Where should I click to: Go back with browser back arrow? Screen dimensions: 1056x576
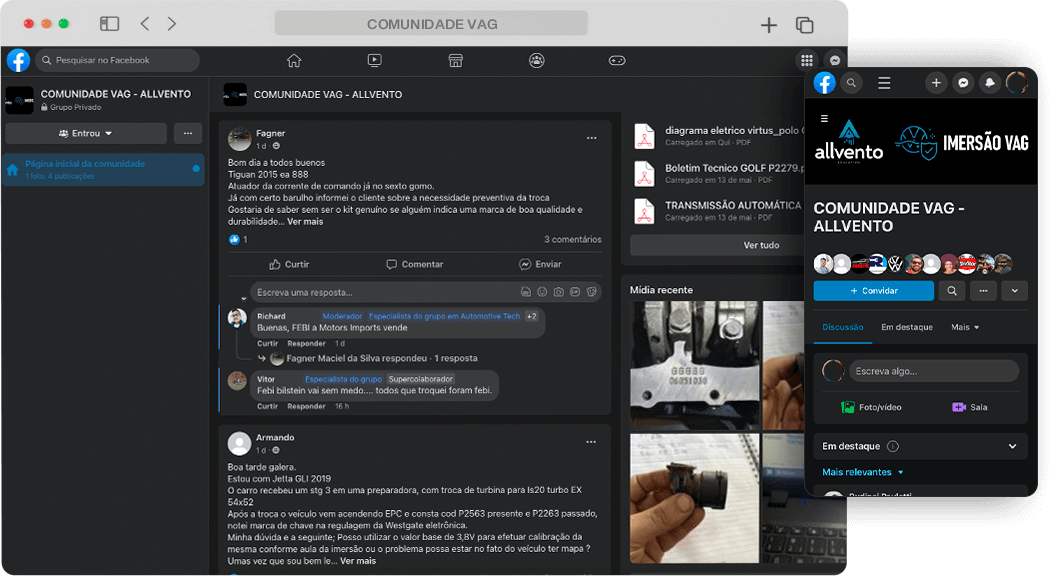pos(145,24)
